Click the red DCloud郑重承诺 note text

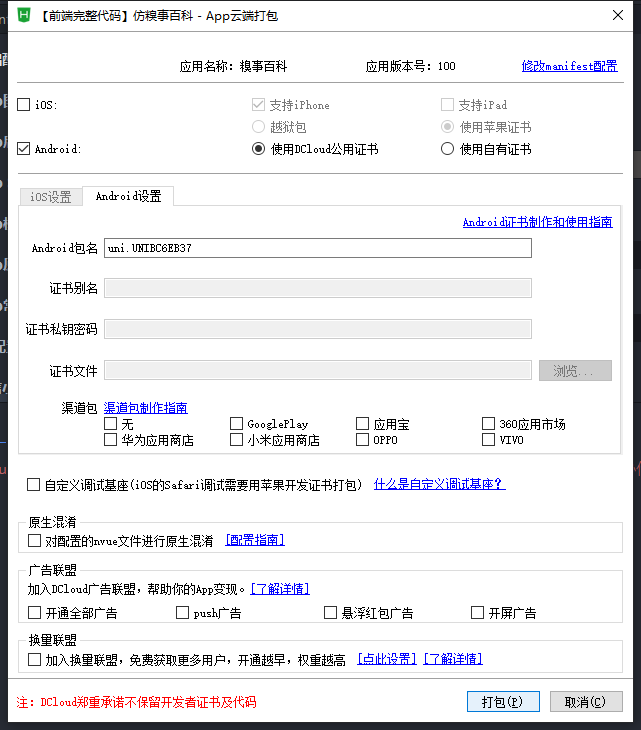point(136,702)
